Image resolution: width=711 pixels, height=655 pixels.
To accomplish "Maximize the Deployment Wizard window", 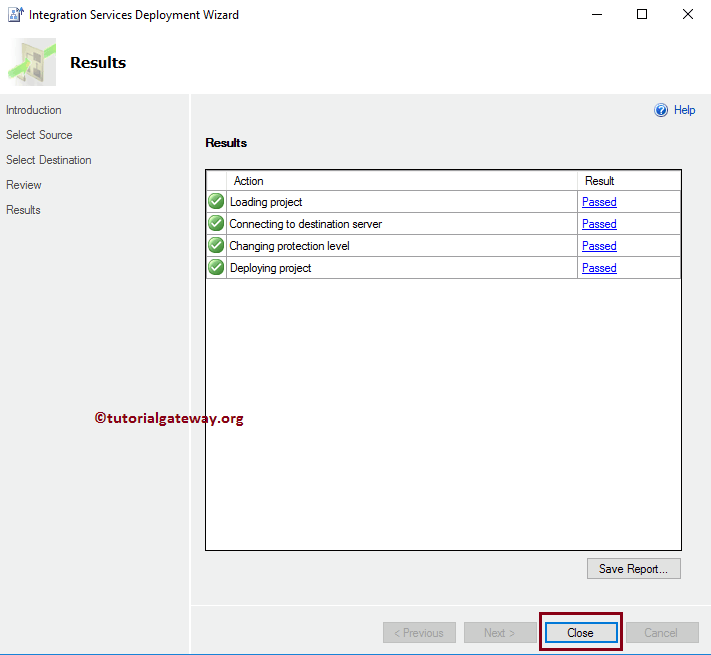I will 642,15.
